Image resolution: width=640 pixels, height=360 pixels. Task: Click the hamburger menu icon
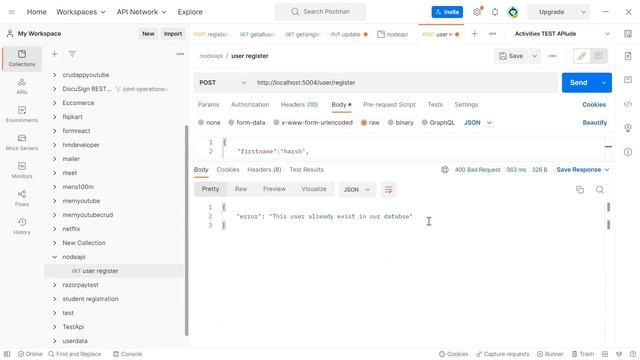[11, 12]
